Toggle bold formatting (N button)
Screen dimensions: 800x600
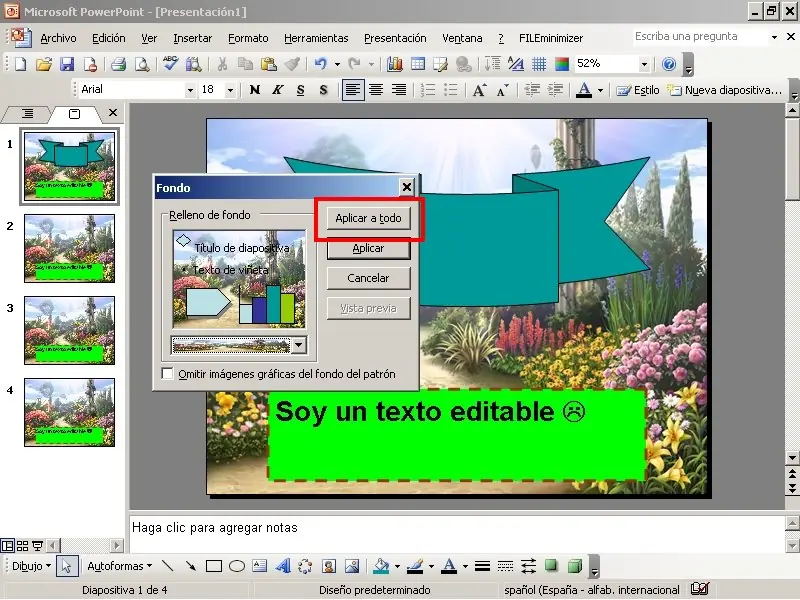(x=255, y=90)
